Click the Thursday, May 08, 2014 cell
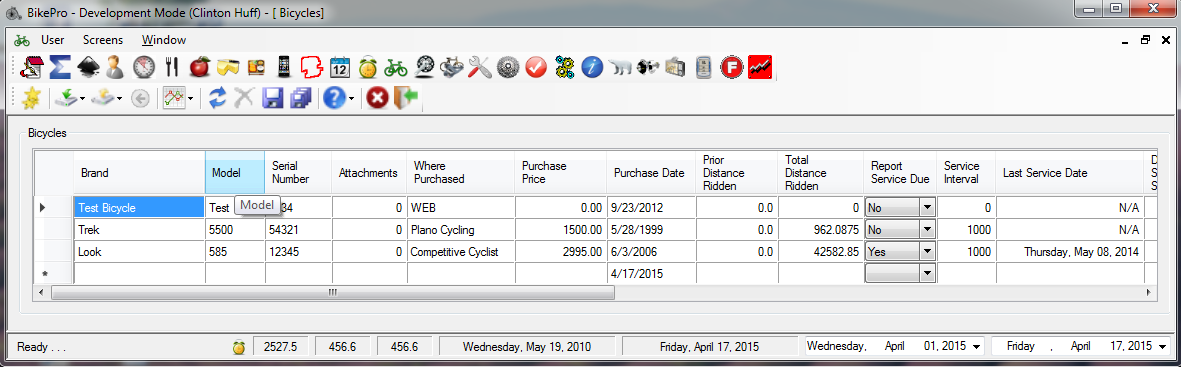 1070,252
